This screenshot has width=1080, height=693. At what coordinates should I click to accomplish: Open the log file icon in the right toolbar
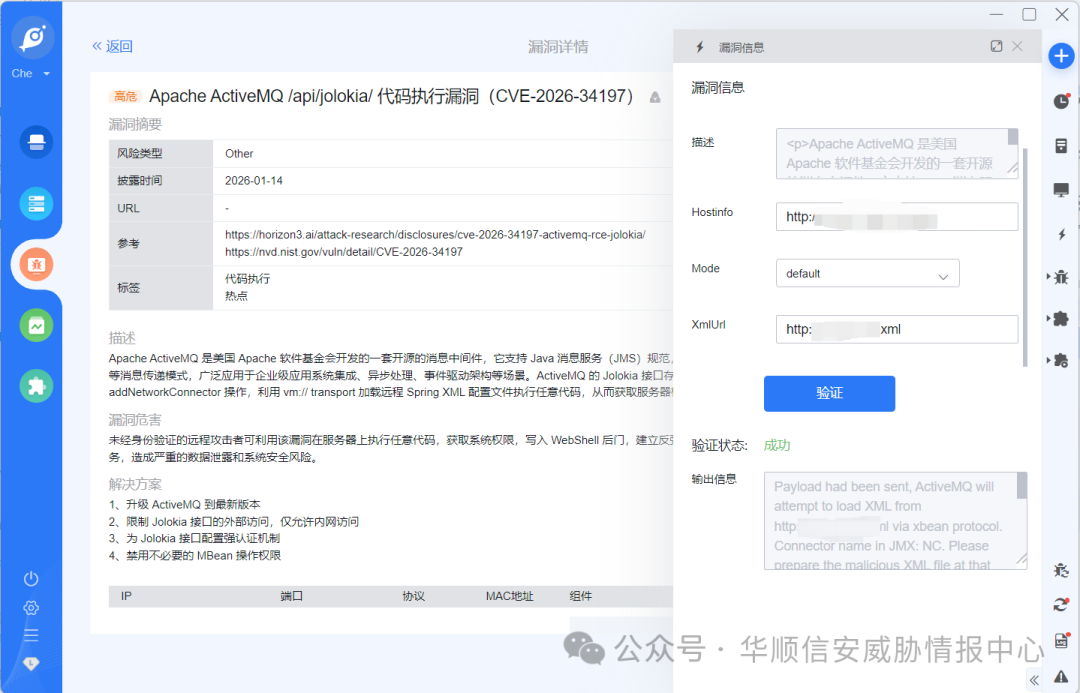tap(1061, 640)
